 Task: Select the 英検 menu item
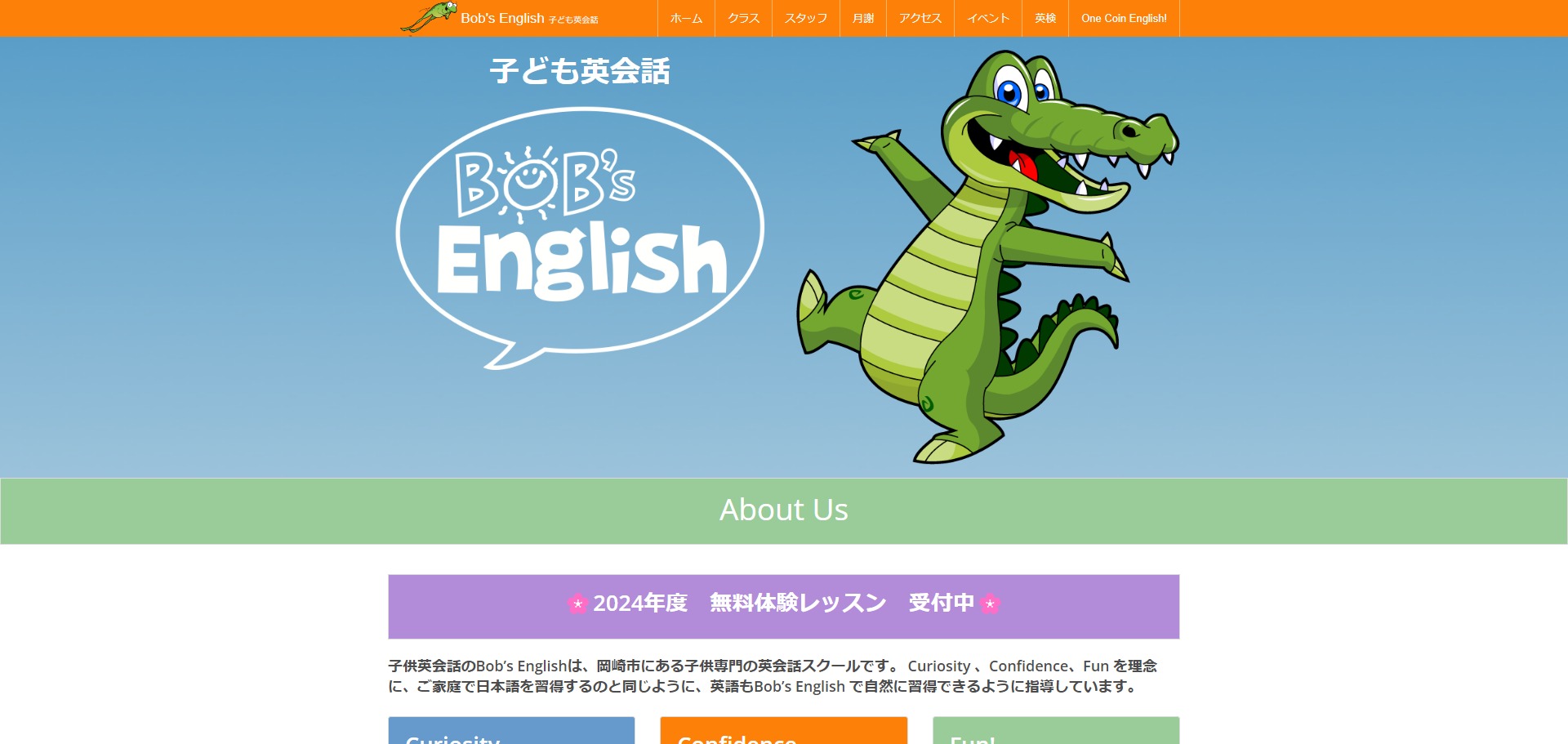pyautogui.click(x=1045, y=17)
